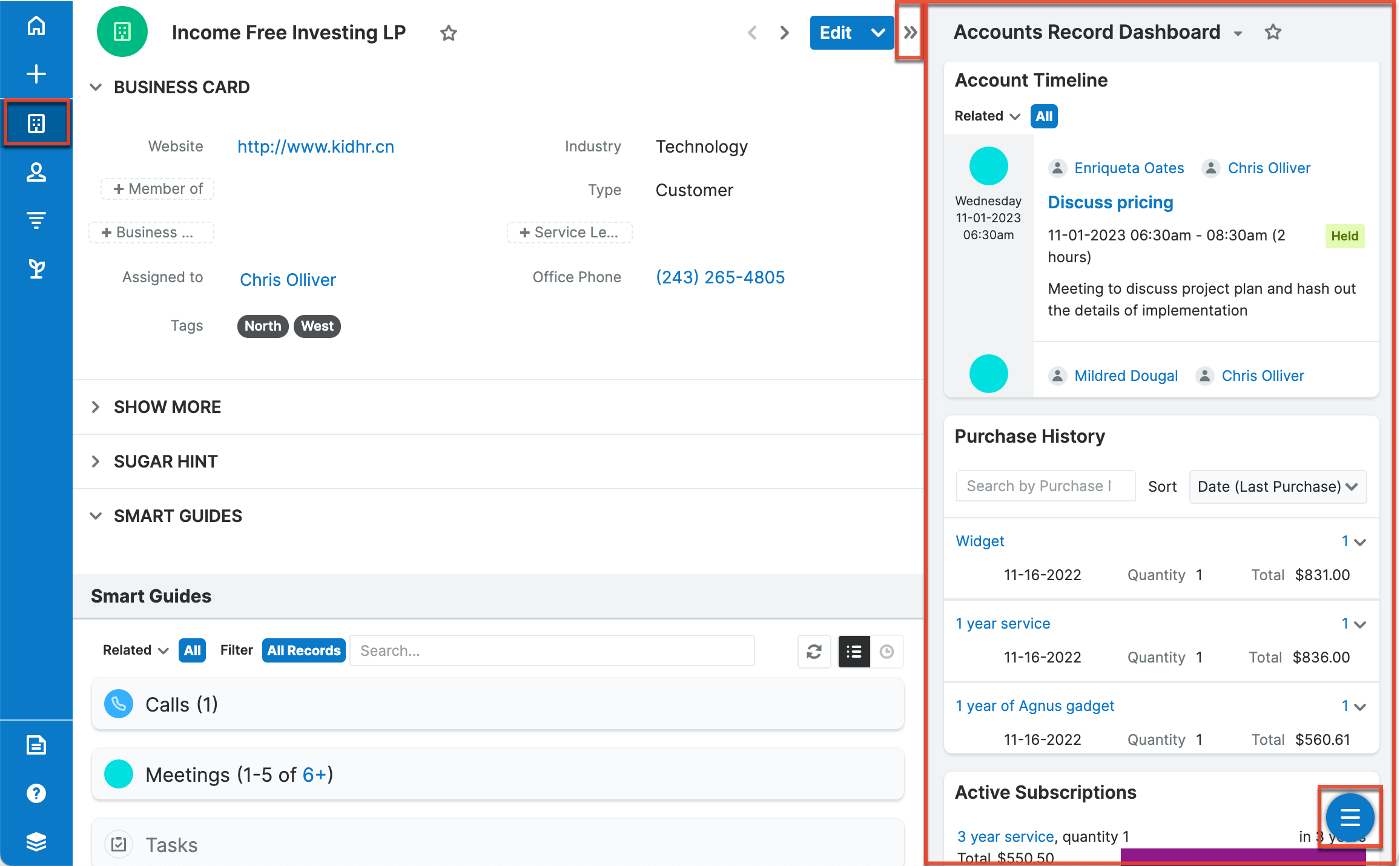Click the plus icon to create a record
1400x866 pixels.
coord(36,73)
